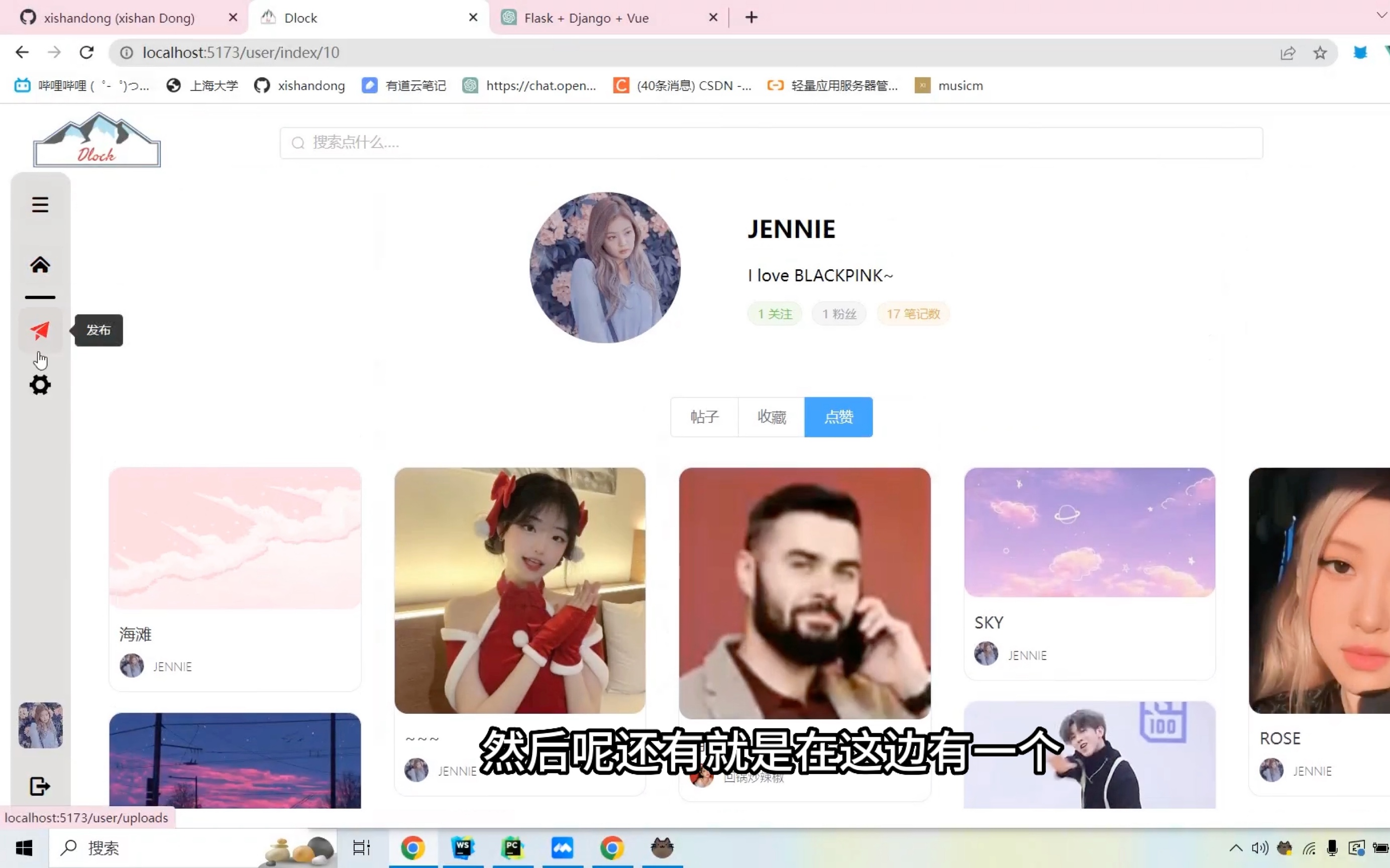Screen dimensions: 1390x868
Task: Click the user avatar icon at bottom
Action: pyautogui.click(x=40, y=725)
